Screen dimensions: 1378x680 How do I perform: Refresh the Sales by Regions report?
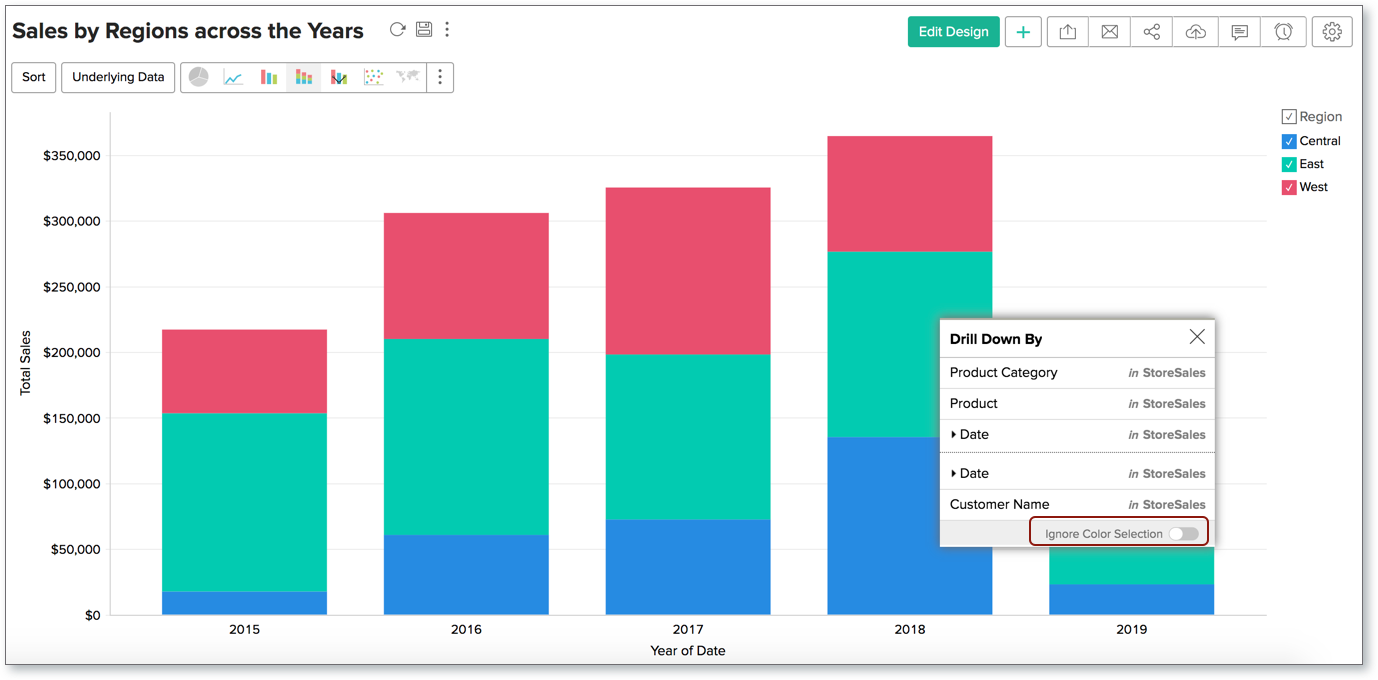pyautogui.click(x=398, y=30)
